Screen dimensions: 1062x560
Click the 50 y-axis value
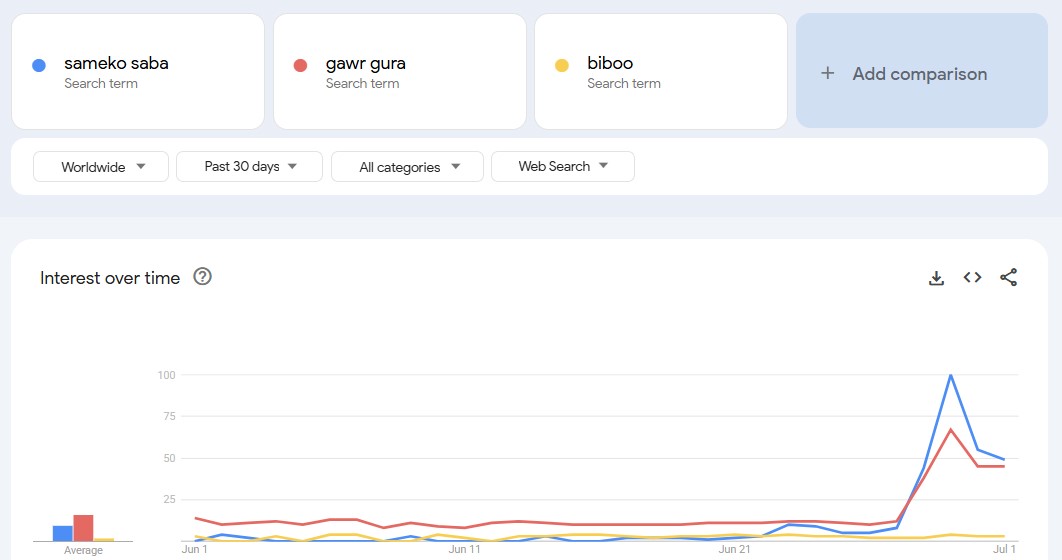coord(169,458)
